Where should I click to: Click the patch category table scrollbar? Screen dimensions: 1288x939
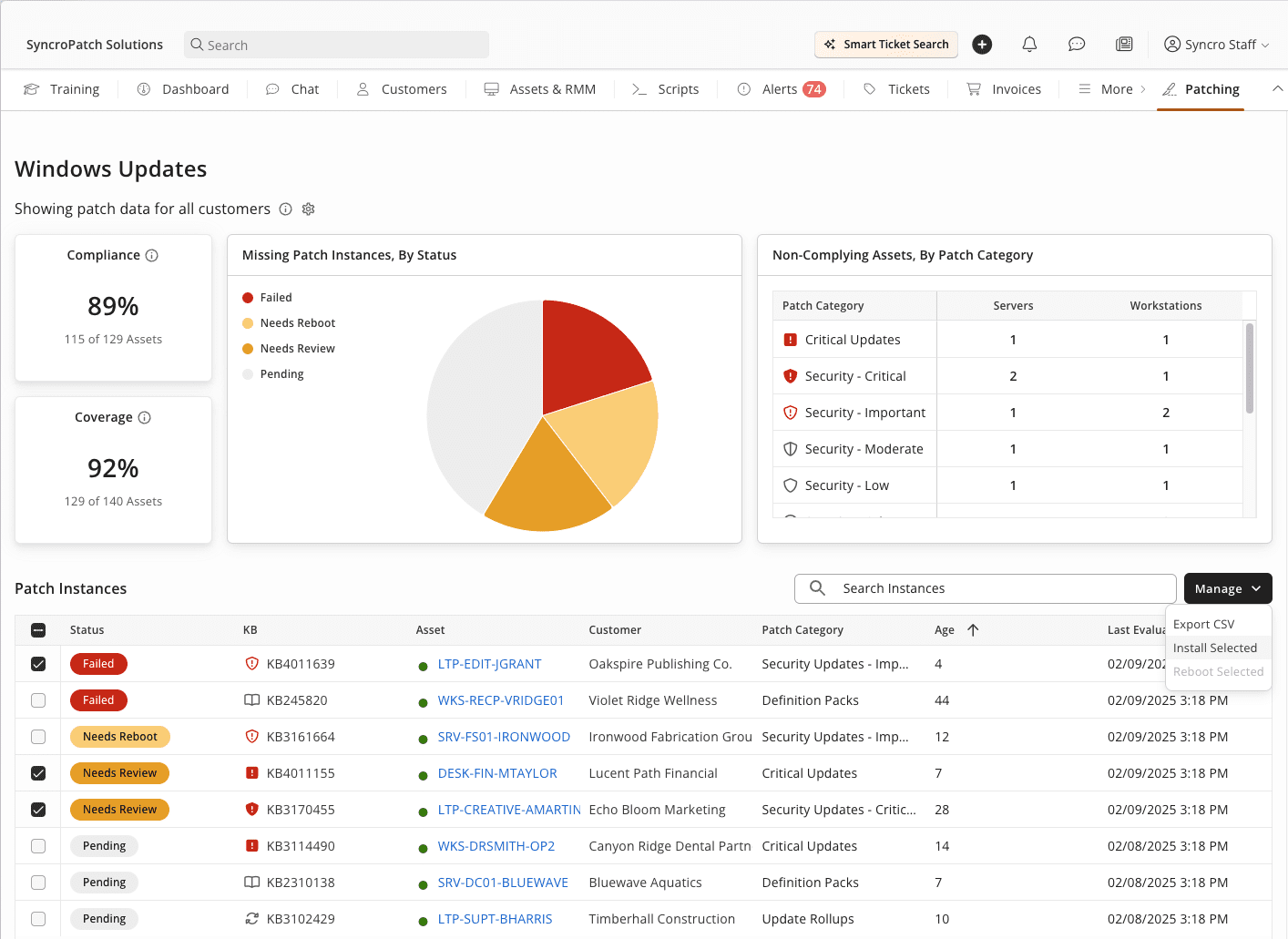point(1250,368)
